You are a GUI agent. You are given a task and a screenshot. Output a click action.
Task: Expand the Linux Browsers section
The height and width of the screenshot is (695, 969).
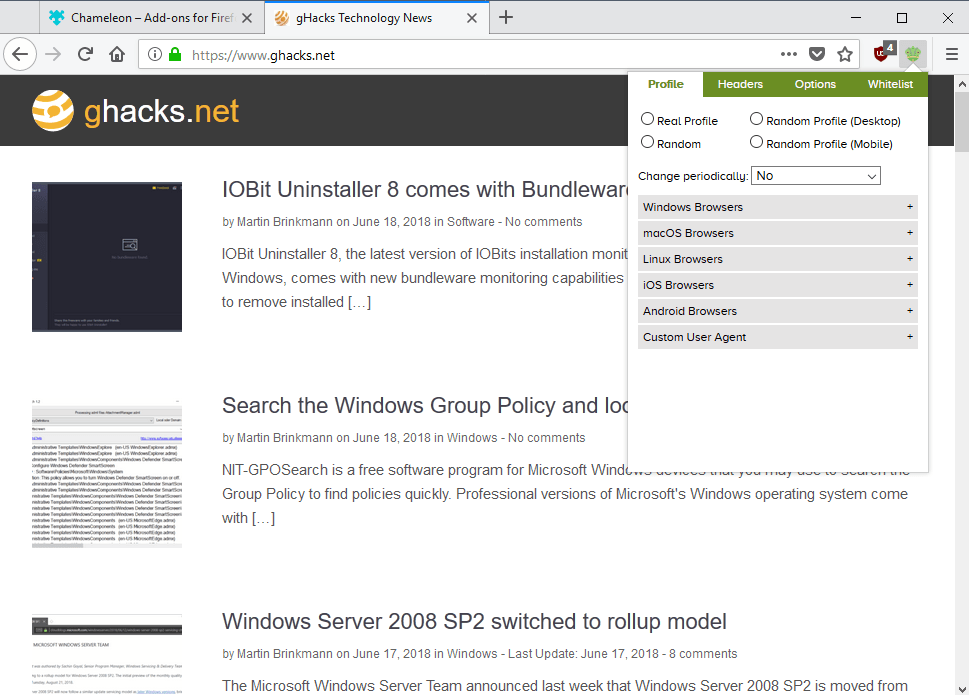click(x=777, y=259)
